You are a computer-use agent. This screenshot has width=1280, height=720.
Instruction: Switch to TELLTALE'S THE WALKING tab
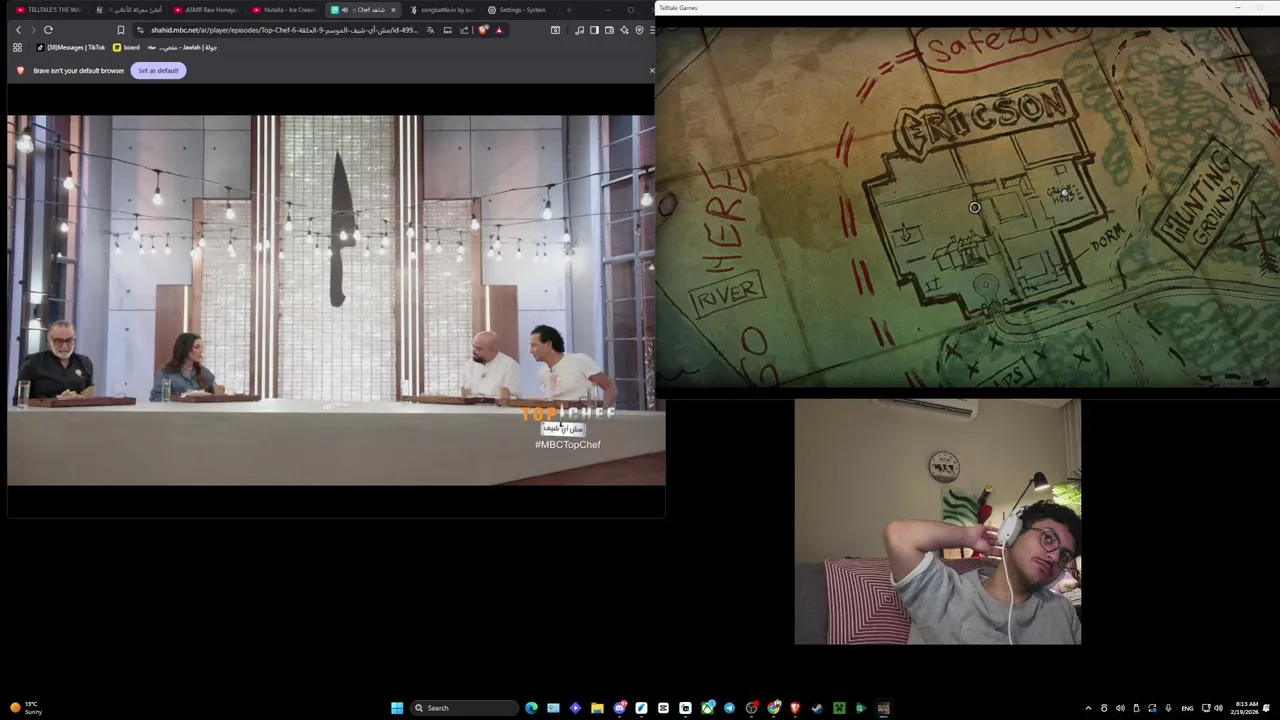pyautogui.click(x=48, y=10)
